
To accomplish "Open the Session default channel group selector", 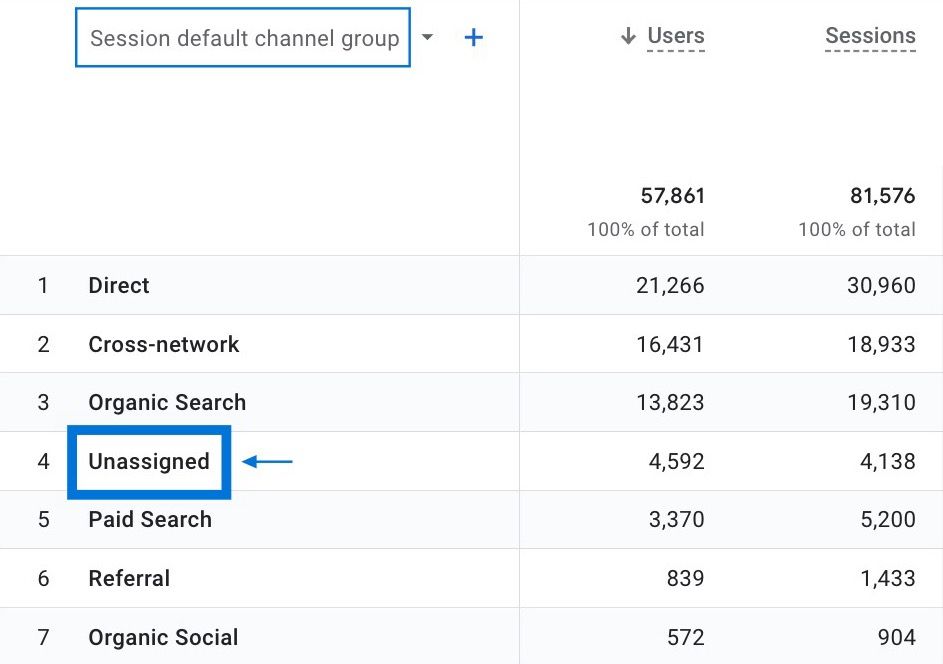I will point(243,38).
